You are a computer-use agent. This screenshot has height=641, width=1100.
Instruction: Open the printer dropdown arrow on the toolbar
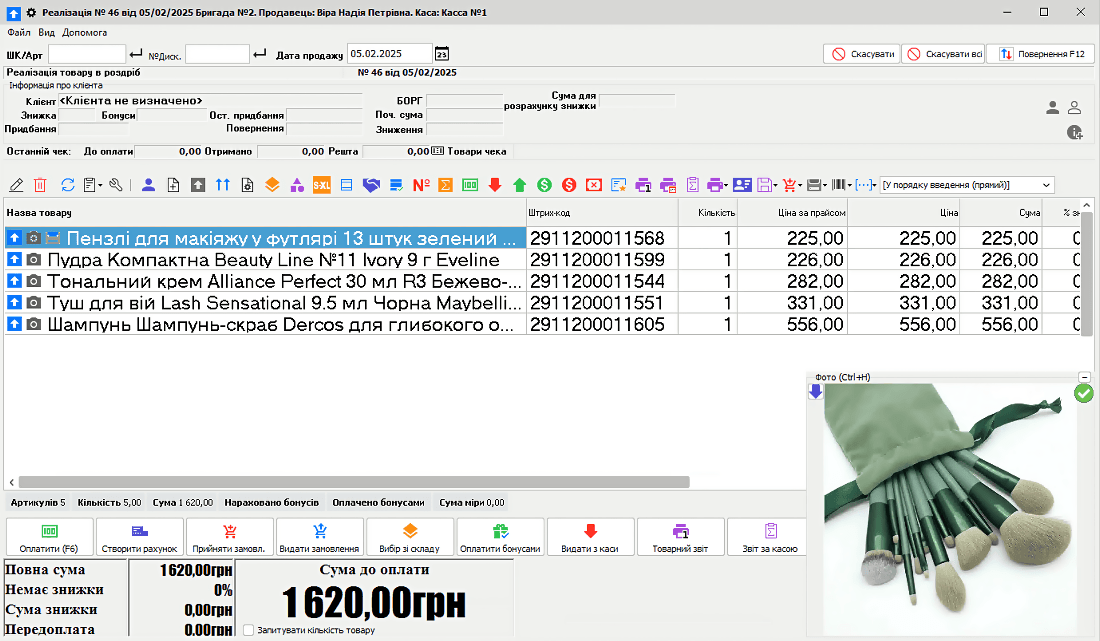(726, 185)
